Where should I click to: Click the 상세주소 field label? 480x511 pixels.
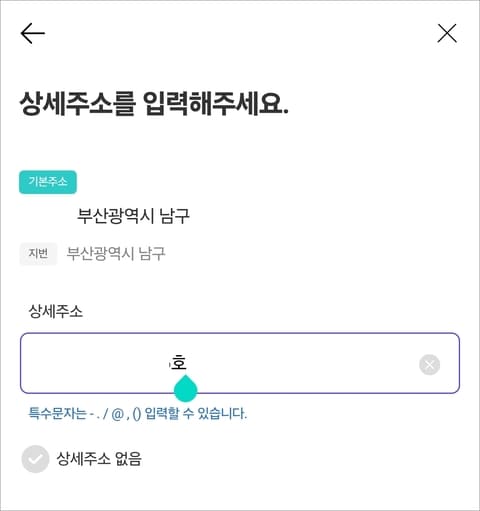pyautogui.click(x=55, y=311)
